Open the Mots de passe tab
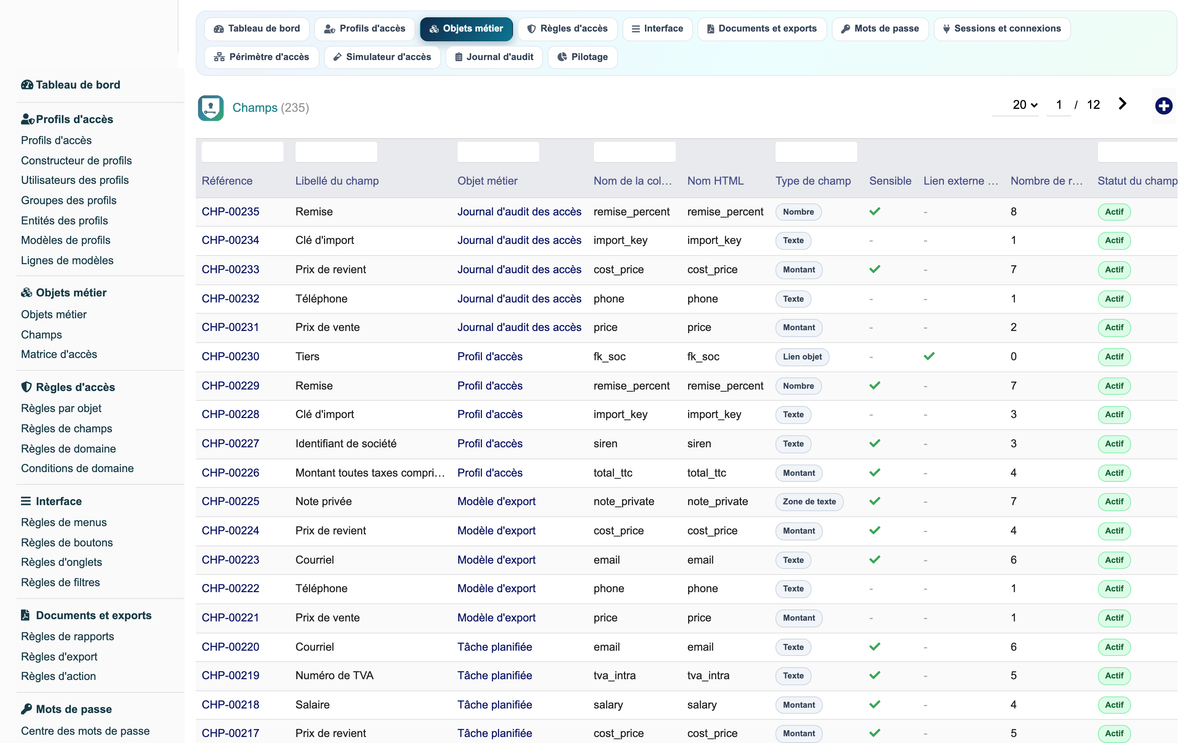This screenshot has height=743, width=1200. [x=880, y=29]
